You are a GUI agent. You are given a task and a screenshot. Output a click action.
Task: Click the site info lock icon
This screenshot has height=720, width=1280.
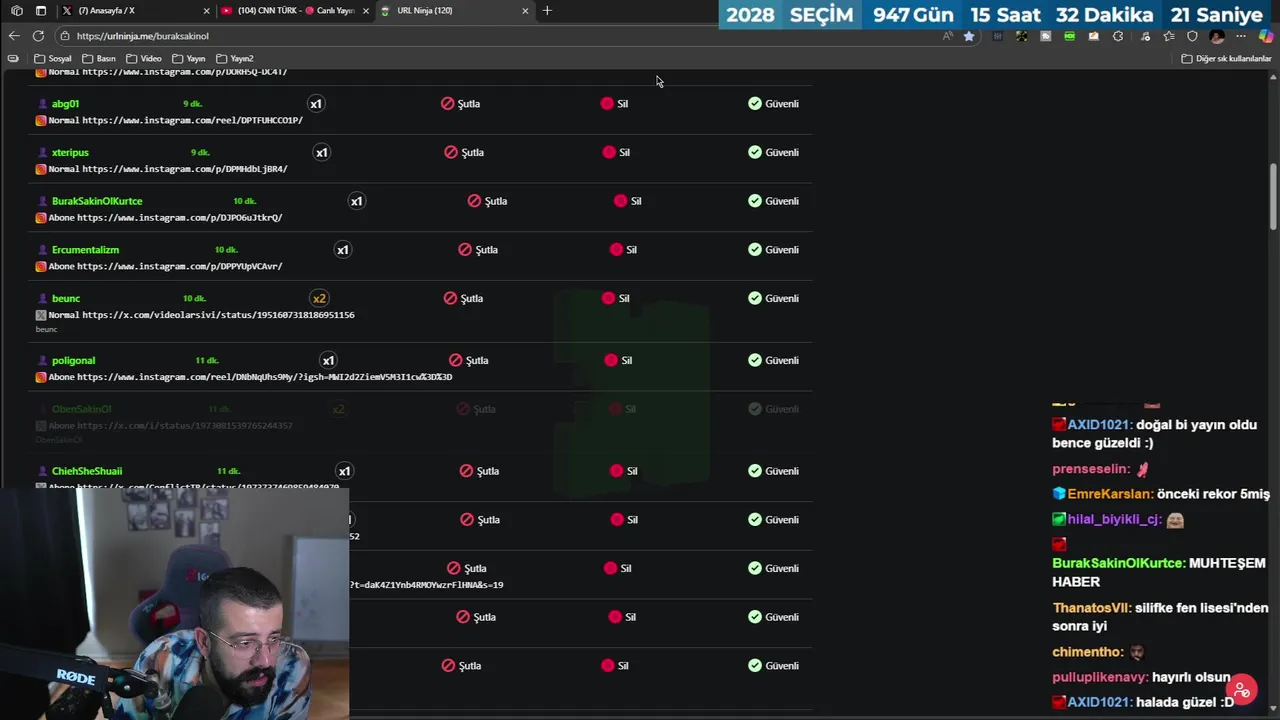point(64,36)
